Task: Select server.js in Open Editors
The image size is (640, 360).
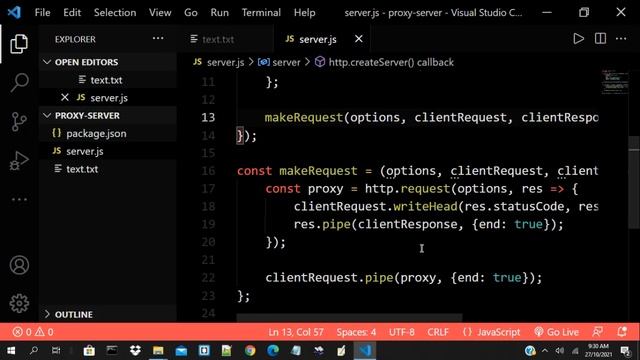Action: pos(109,98)
